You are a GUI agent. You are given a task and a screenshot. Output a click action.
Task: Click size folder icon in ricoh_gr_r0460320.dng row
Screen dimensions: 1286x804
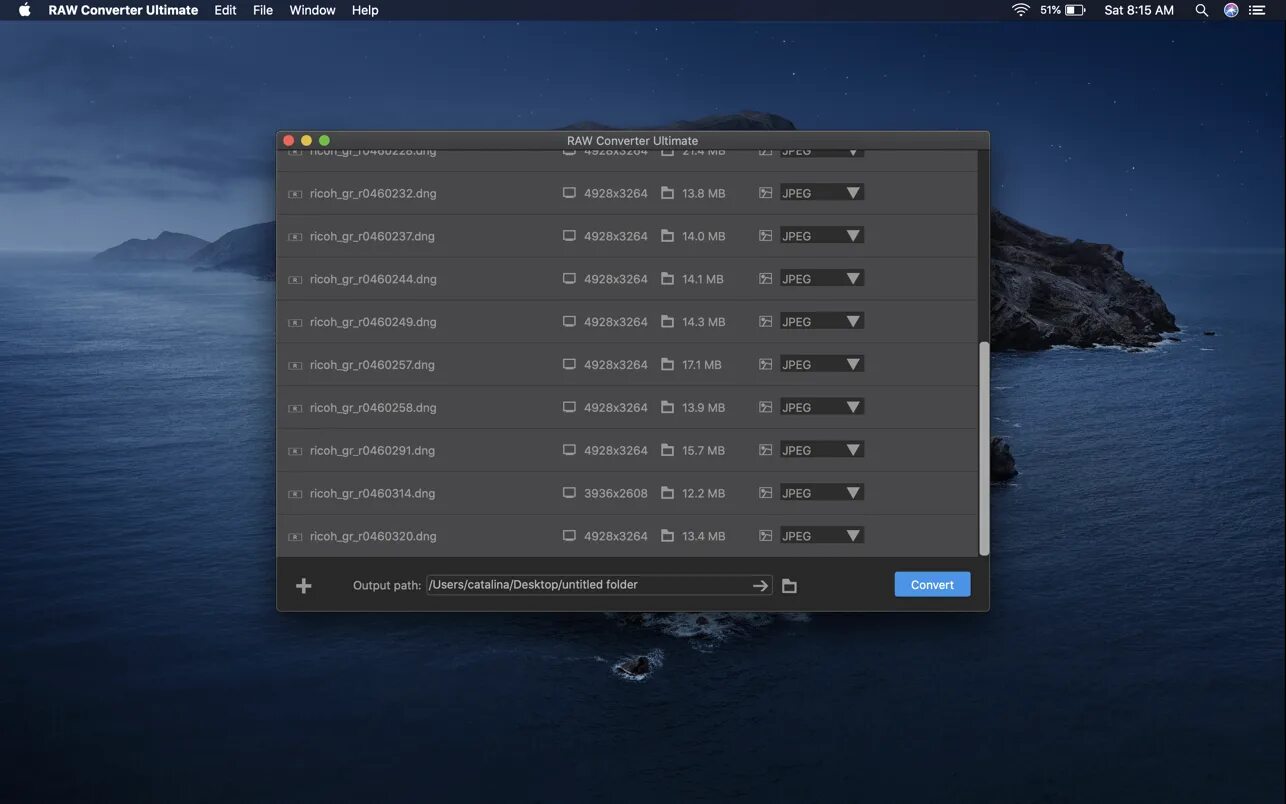pos(667,536)
